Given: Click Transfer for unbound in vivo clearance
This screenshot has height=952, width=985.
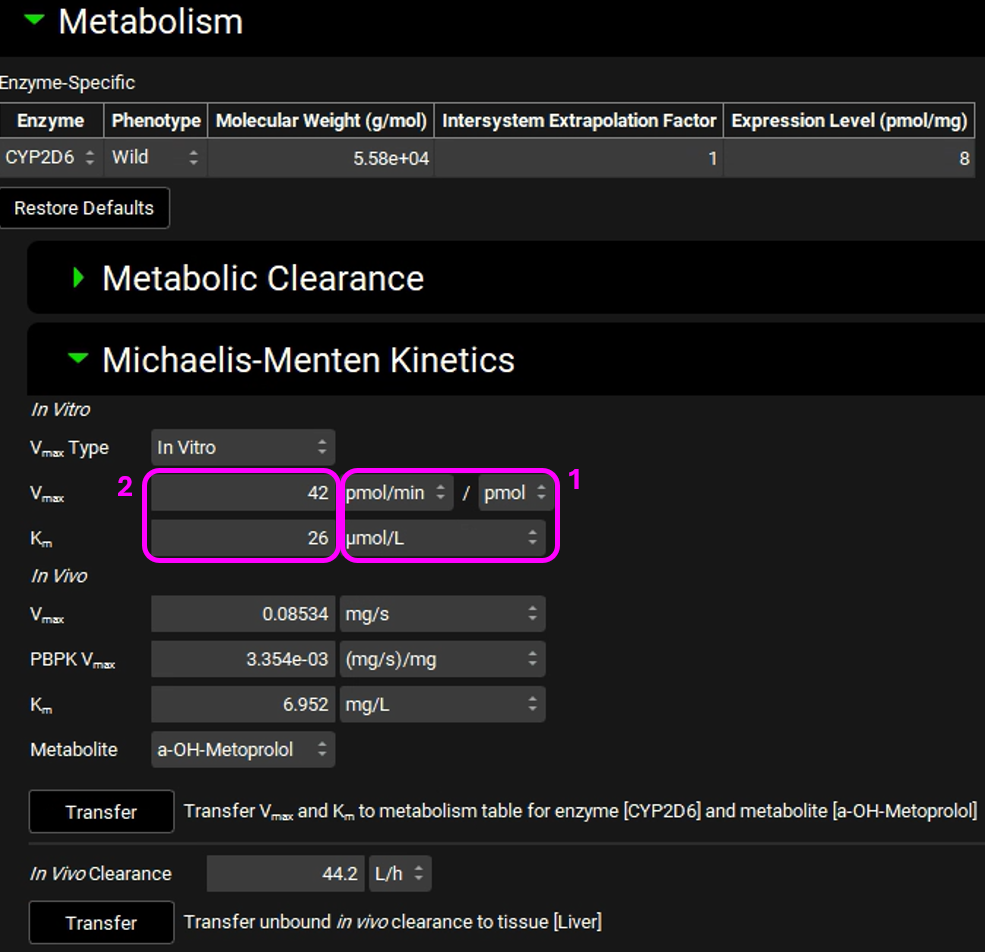Looking at the screenshot, I should (101, 922).
